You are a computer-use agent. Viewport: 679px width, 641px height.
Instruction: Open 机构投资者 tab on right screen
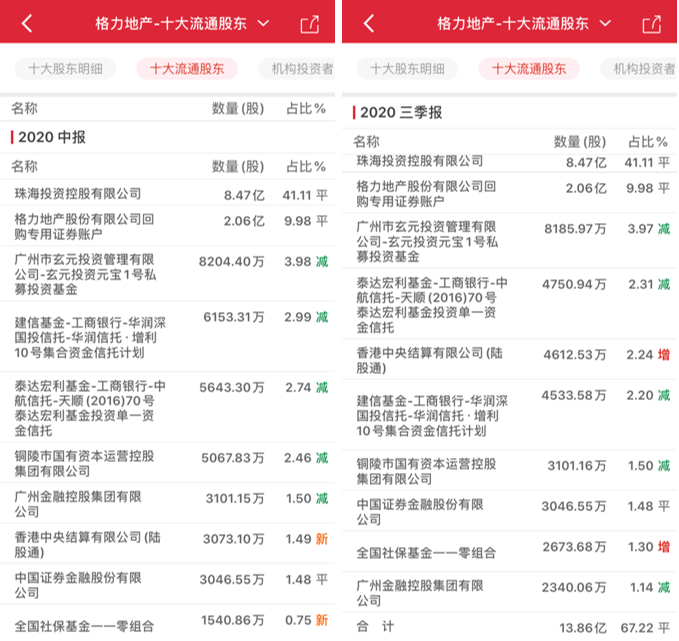(x=639, y=69)
